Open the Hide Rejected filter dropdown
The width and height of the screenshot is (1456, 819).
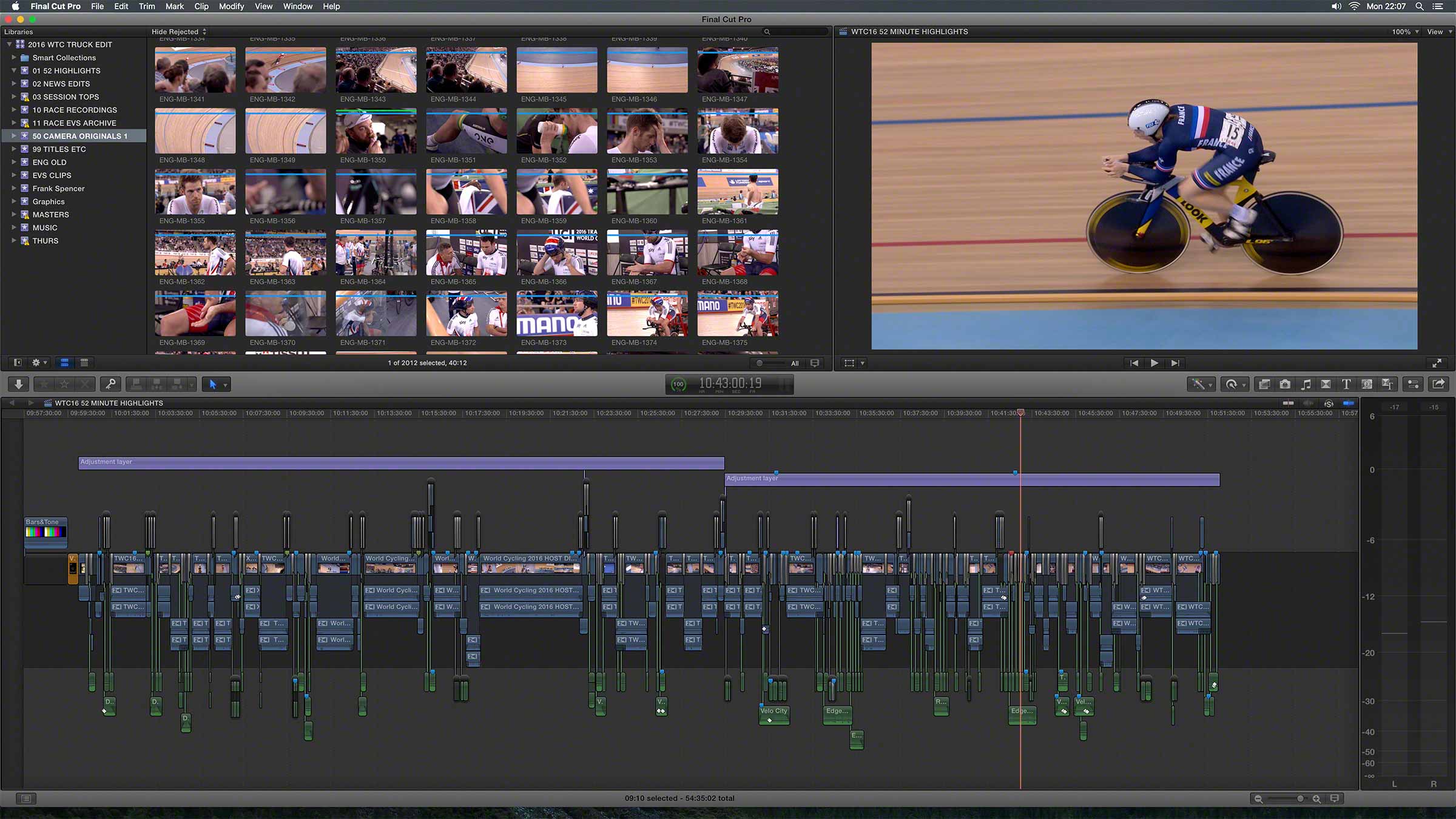(179, 32)
